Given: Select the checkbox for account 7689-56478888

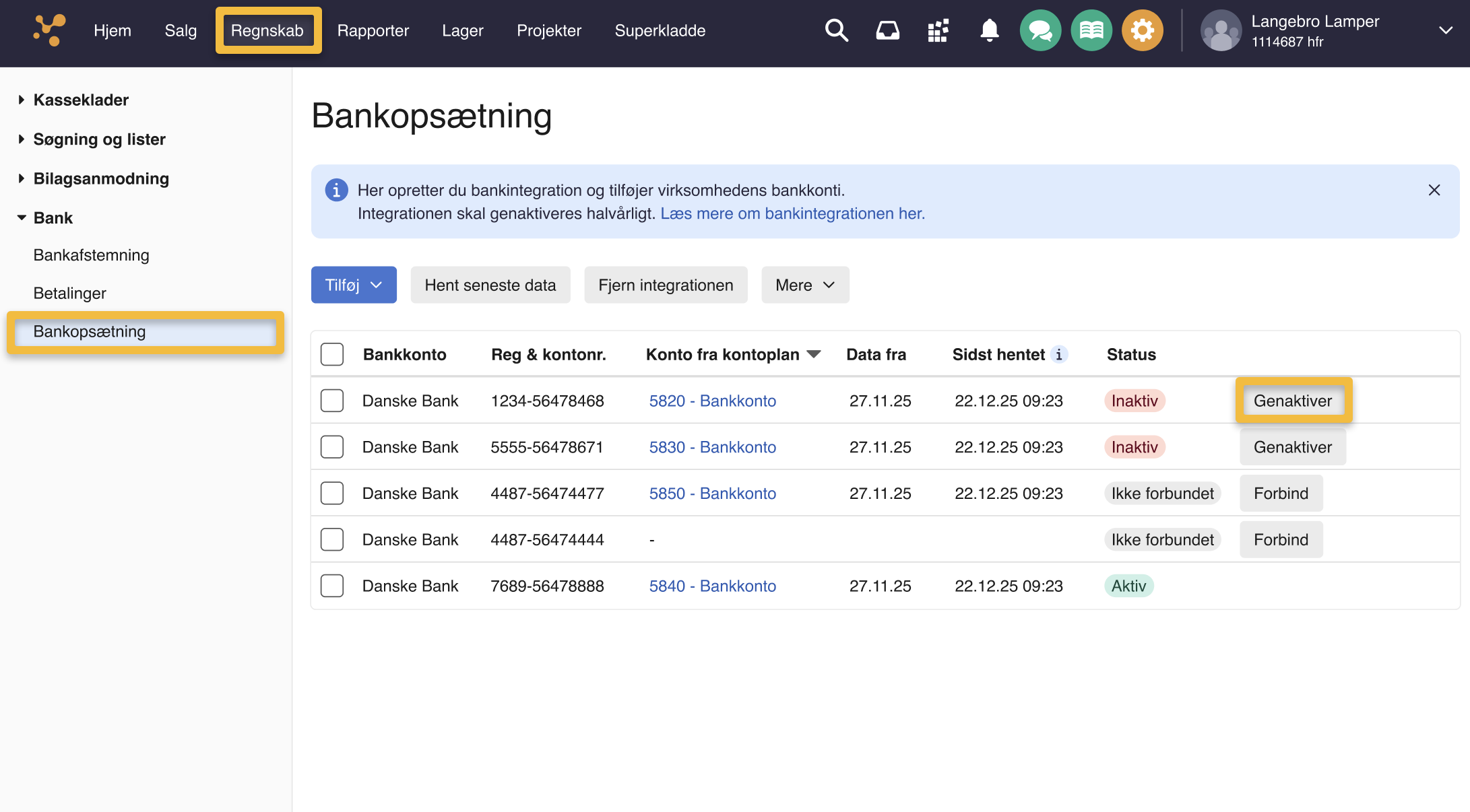Looking at the screenshot, I should point(332,586).
